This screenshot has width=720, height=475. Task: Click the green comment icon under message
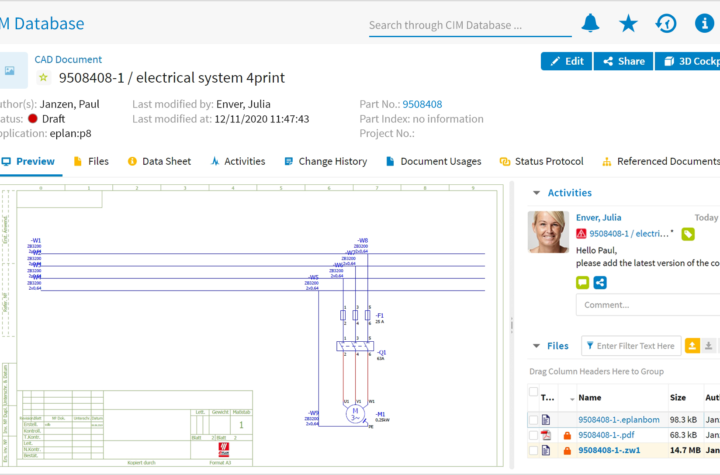click(x=582, y=283)
